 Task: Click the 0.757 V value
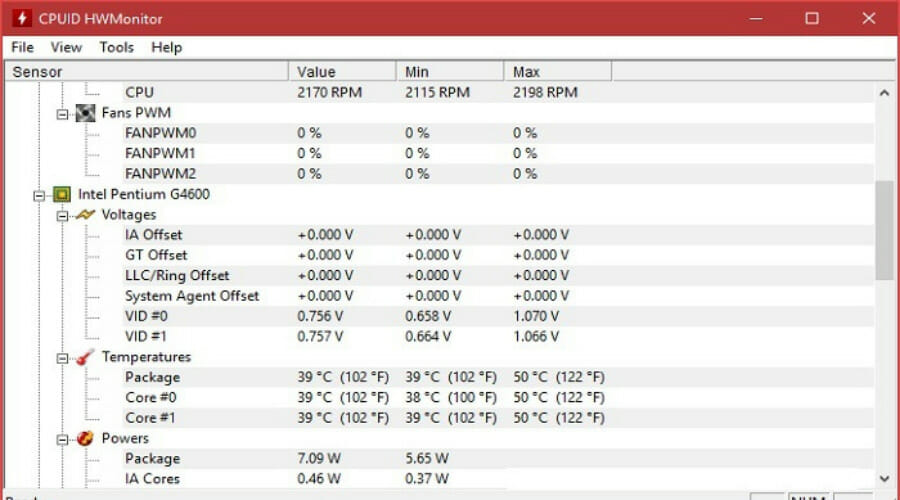(320, 336)
